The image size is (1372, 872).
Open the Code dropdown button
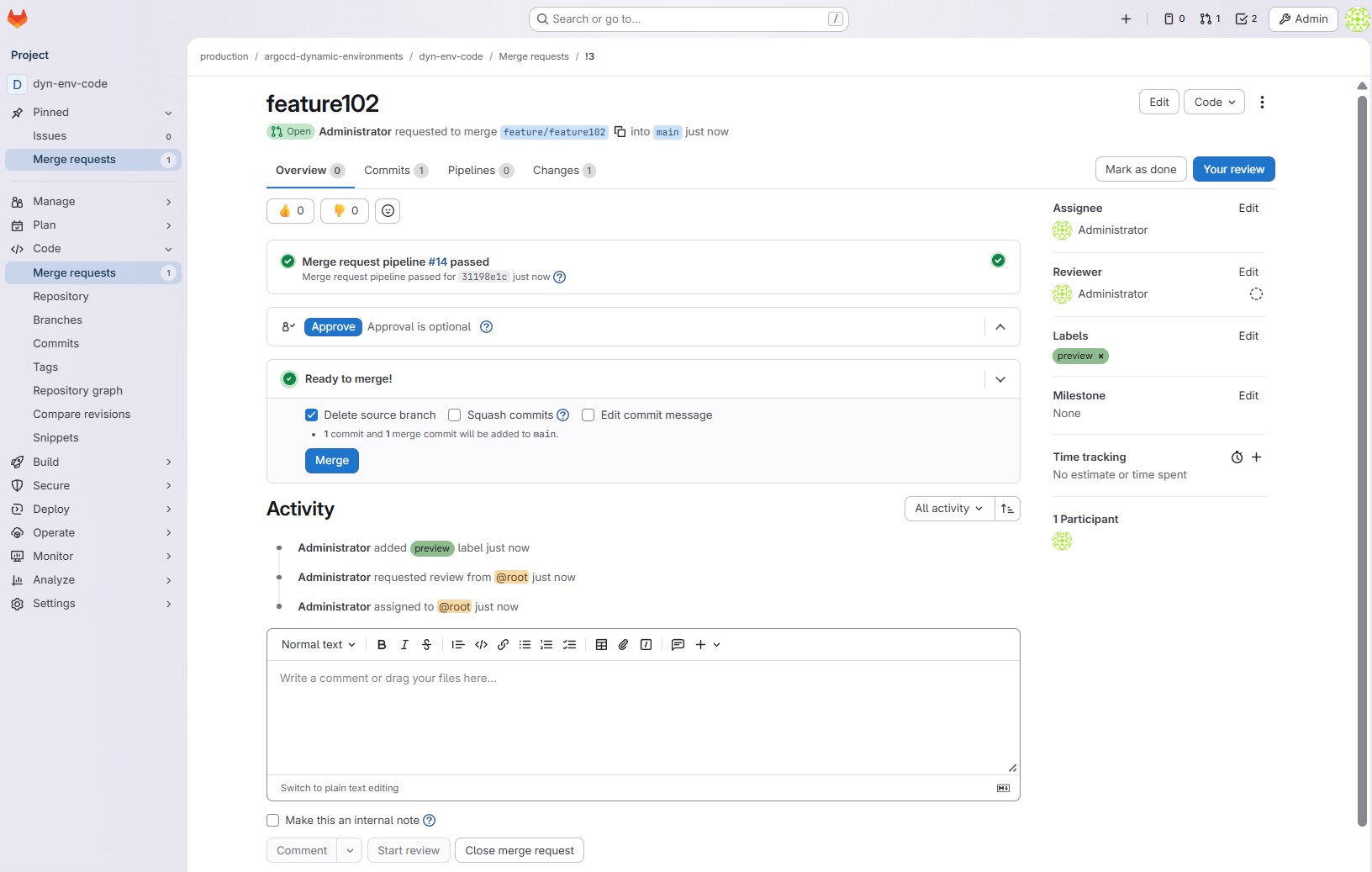pyautogui.click(x=1214, y=103)
